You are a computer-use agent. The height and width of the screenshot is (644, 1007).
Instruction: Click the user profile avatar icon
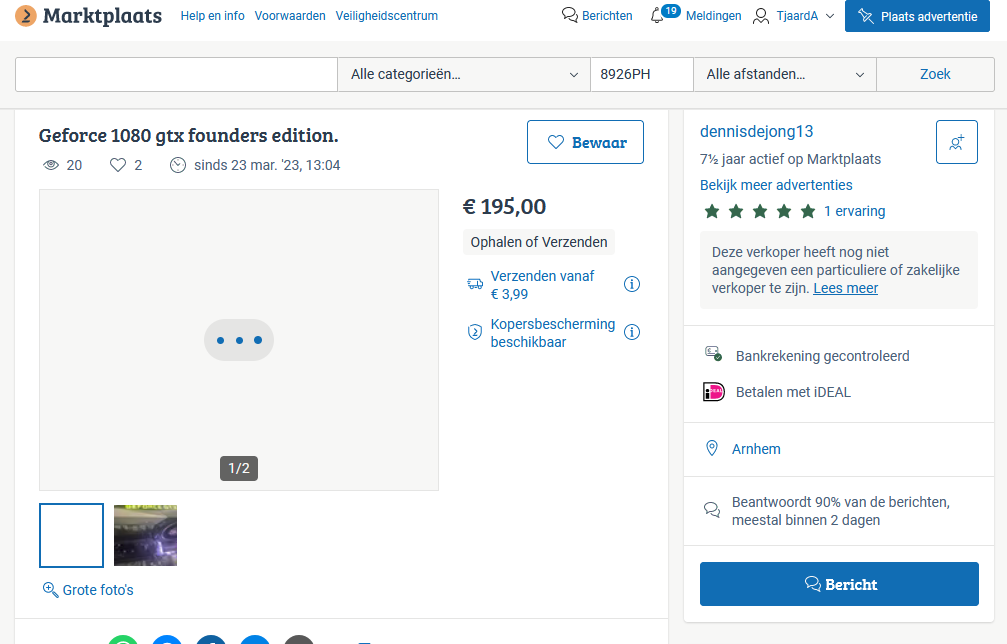(761, 16)
